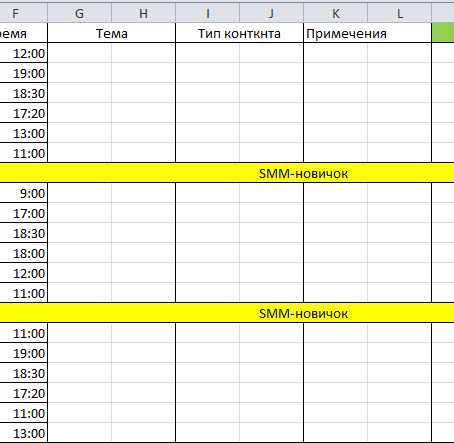Screen dimensions: 454x443
Task: Select column H header
Action: pos(143,13)
